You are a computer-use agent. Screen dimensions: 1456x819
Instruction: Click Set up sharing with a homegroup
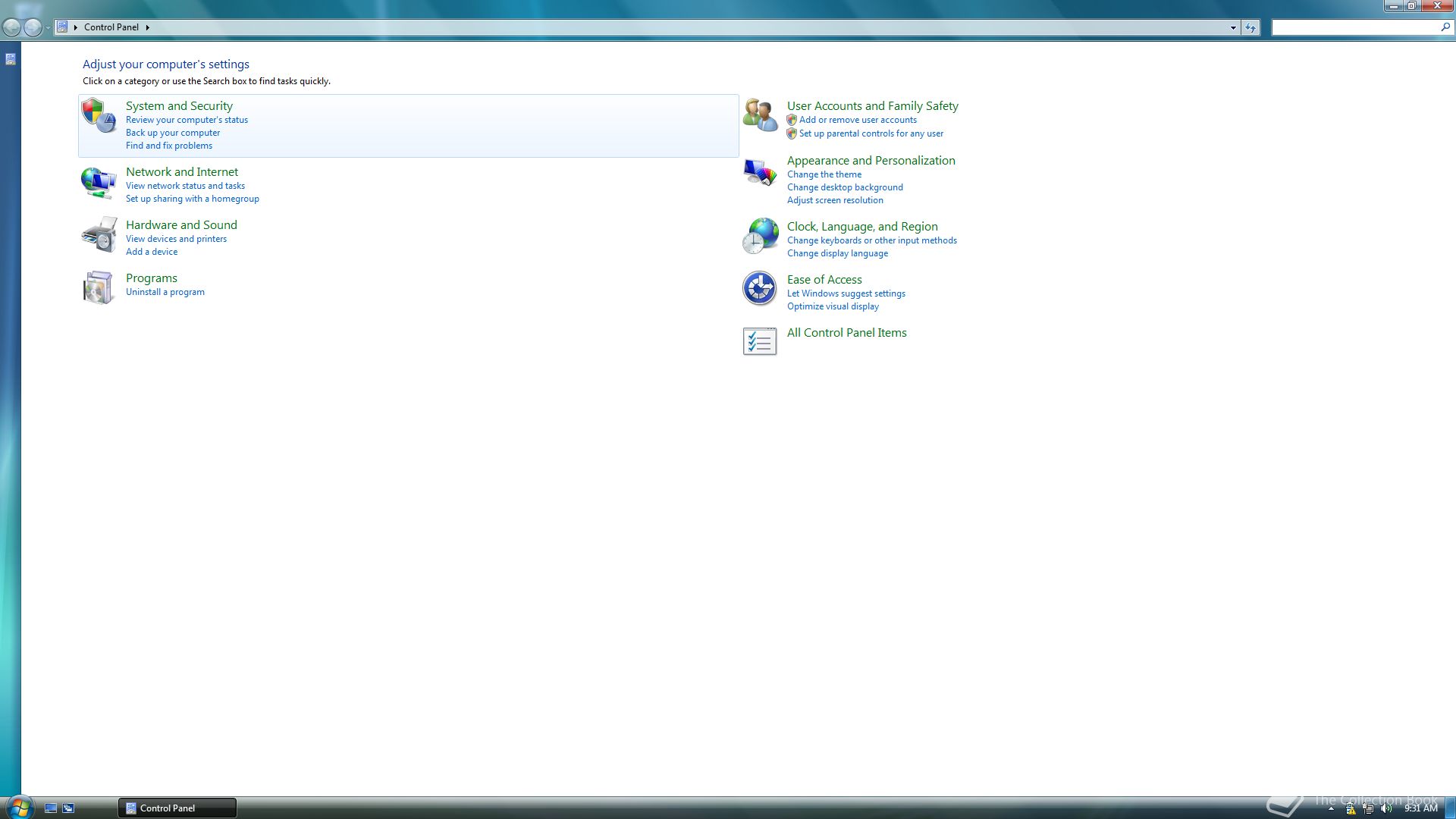point(193,199)
